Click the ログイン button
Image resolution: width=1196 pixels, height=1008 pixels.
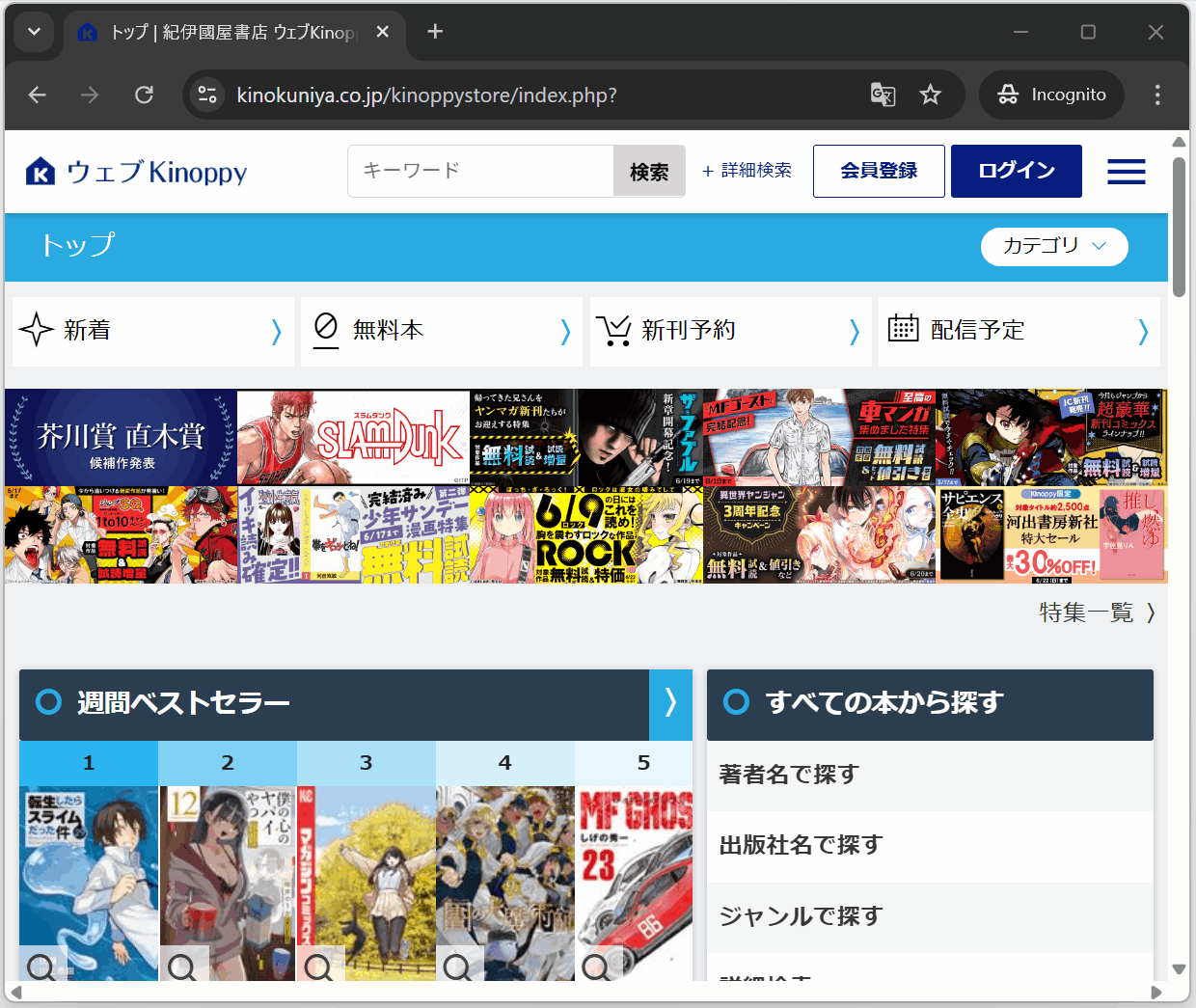click(x=1017, y=171)
